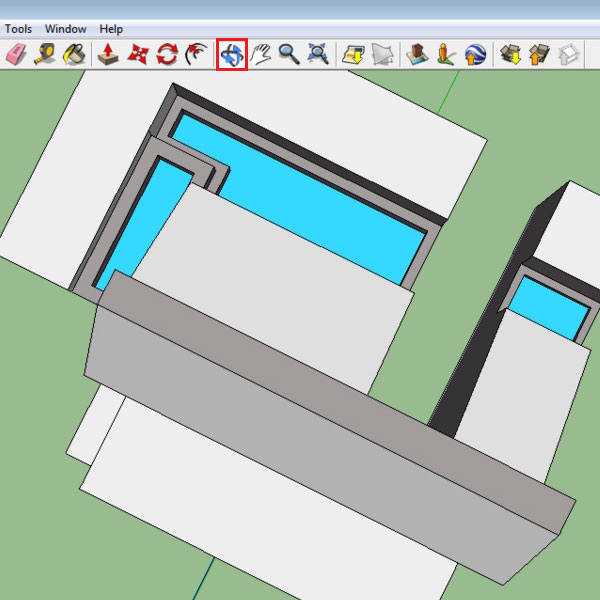Open the Help menu
This screenshot has width=600, height=600.
click(x=111, y=29)
